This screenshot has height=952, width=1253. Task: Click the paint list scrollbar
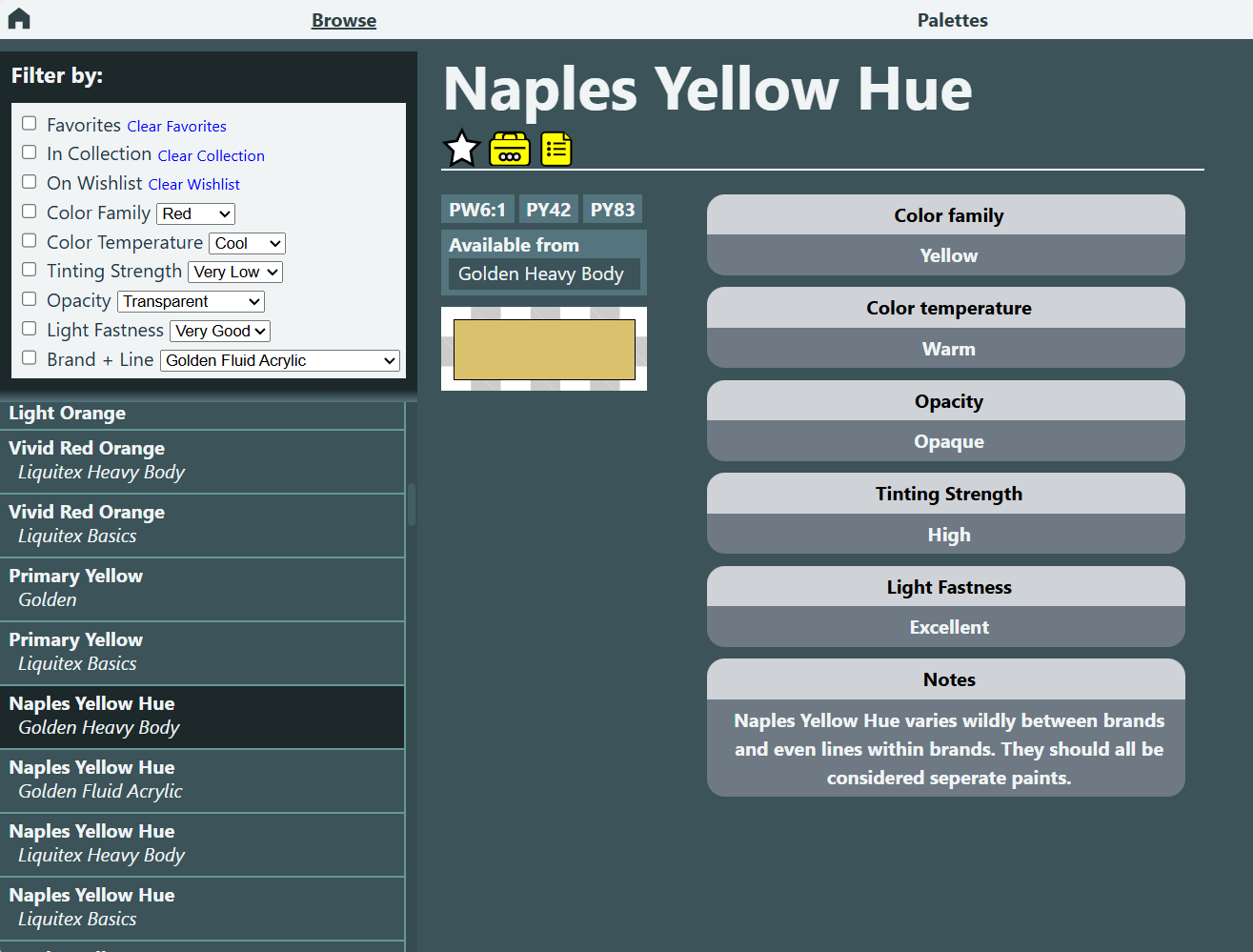point(412,505)
